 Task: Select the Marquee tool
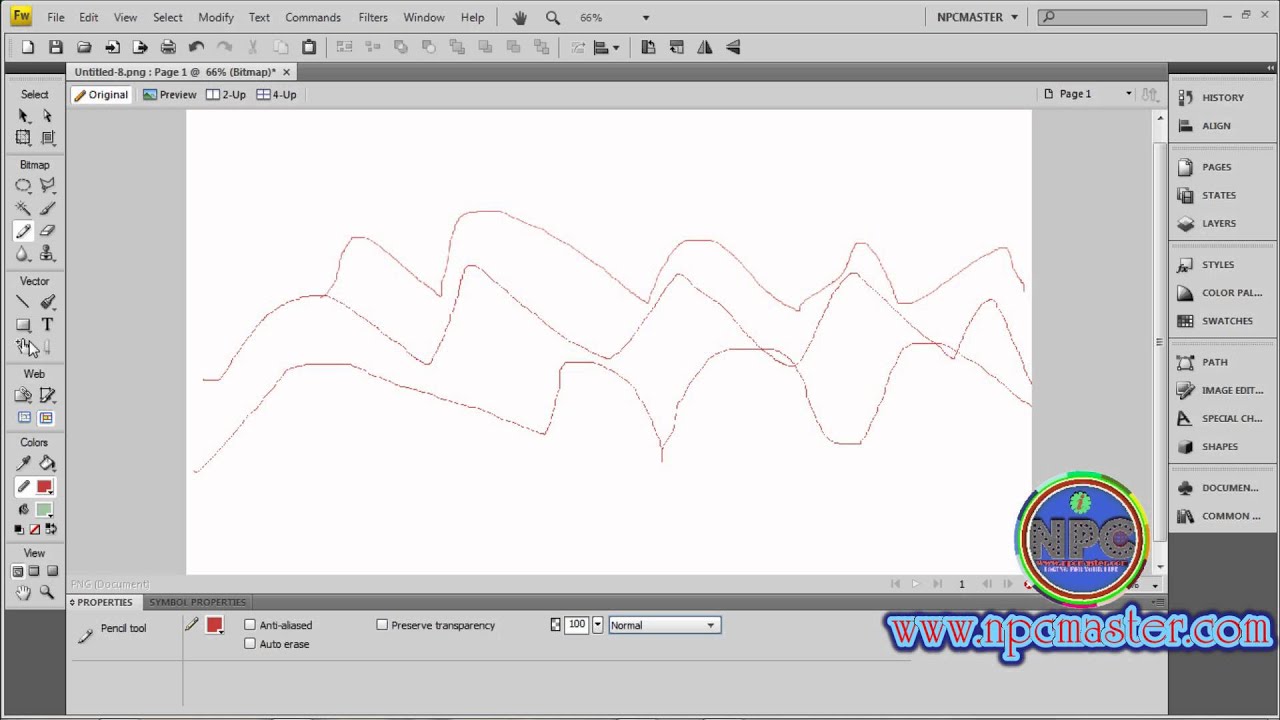[x=23, y=186]
